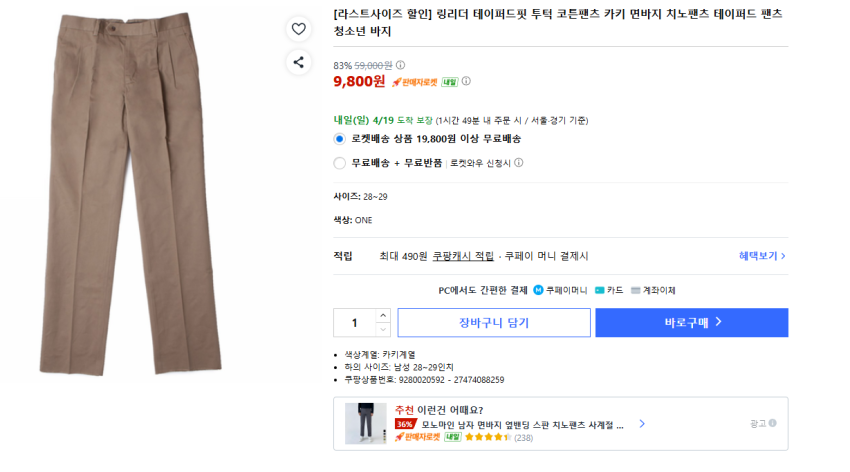Click 장바구니 담기 button
The height and width of the screenshot is (472, 850).
(x=494, y=323)
